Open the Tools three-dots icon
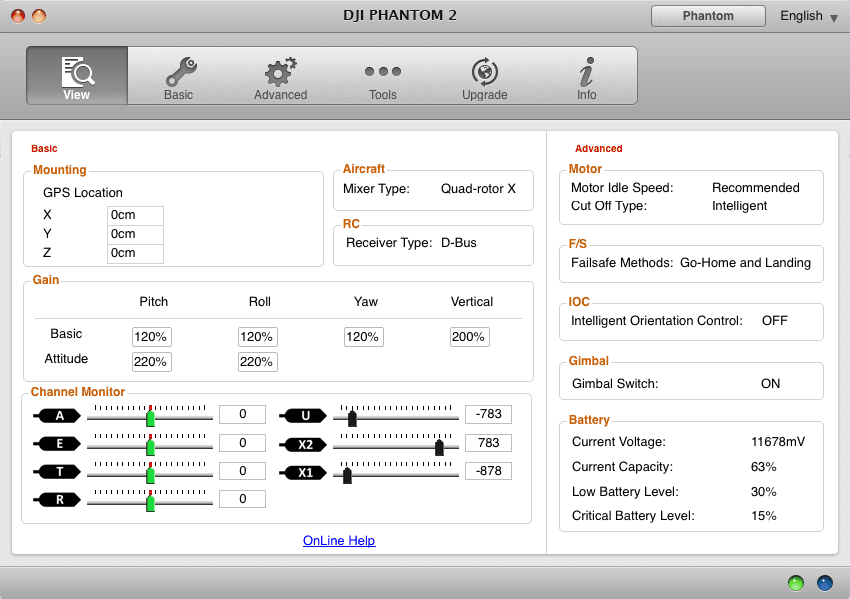Viewport: 850px width, 599px height. [383, 72]
